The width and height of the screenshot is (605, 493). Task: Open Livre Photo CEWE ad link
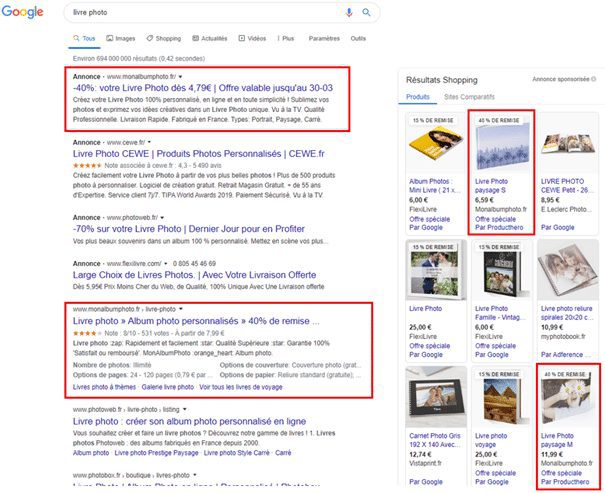199,154
